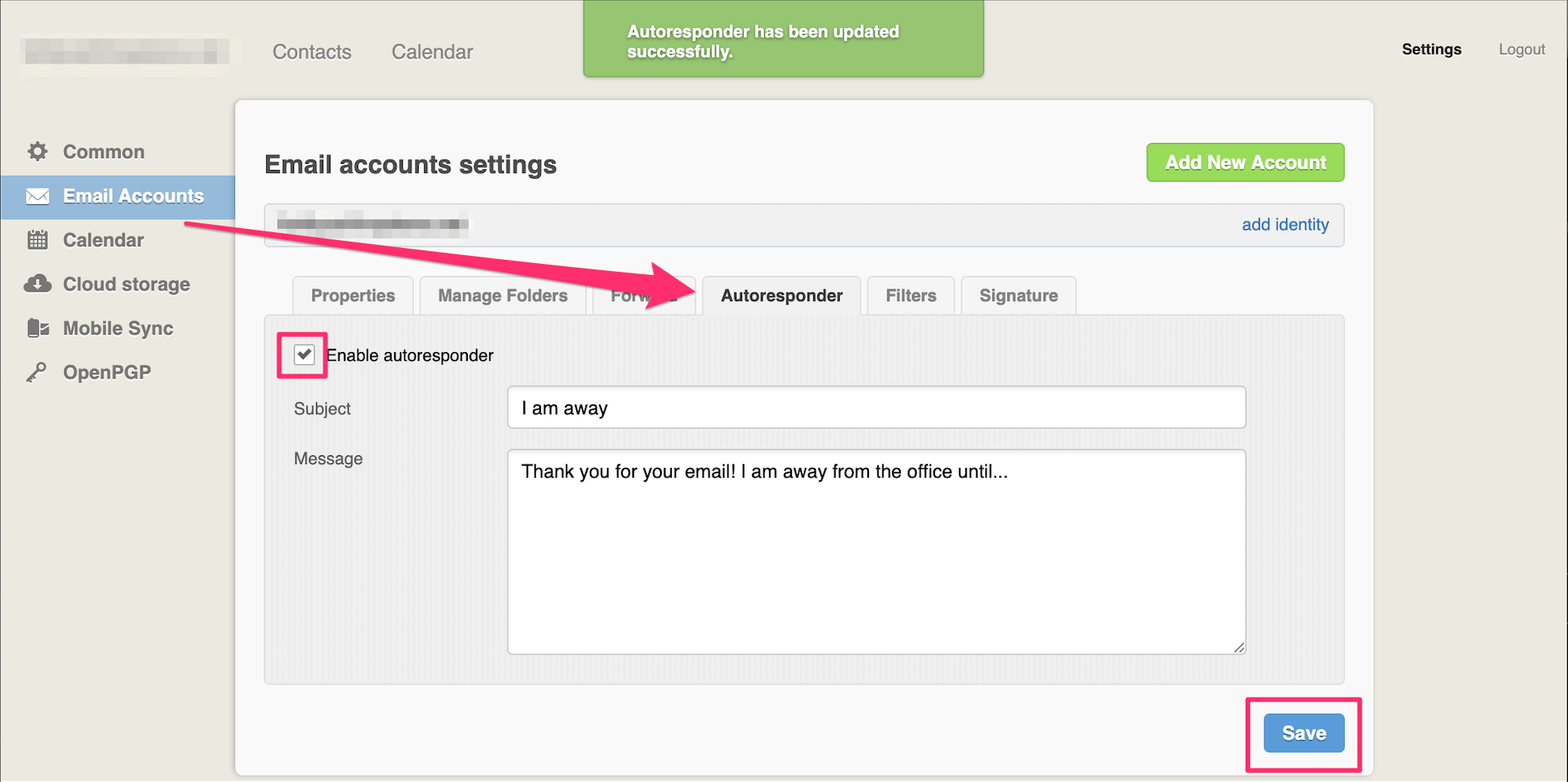
Task: Switch to the Manage Folders tab
Action: [x=503, y=296]
